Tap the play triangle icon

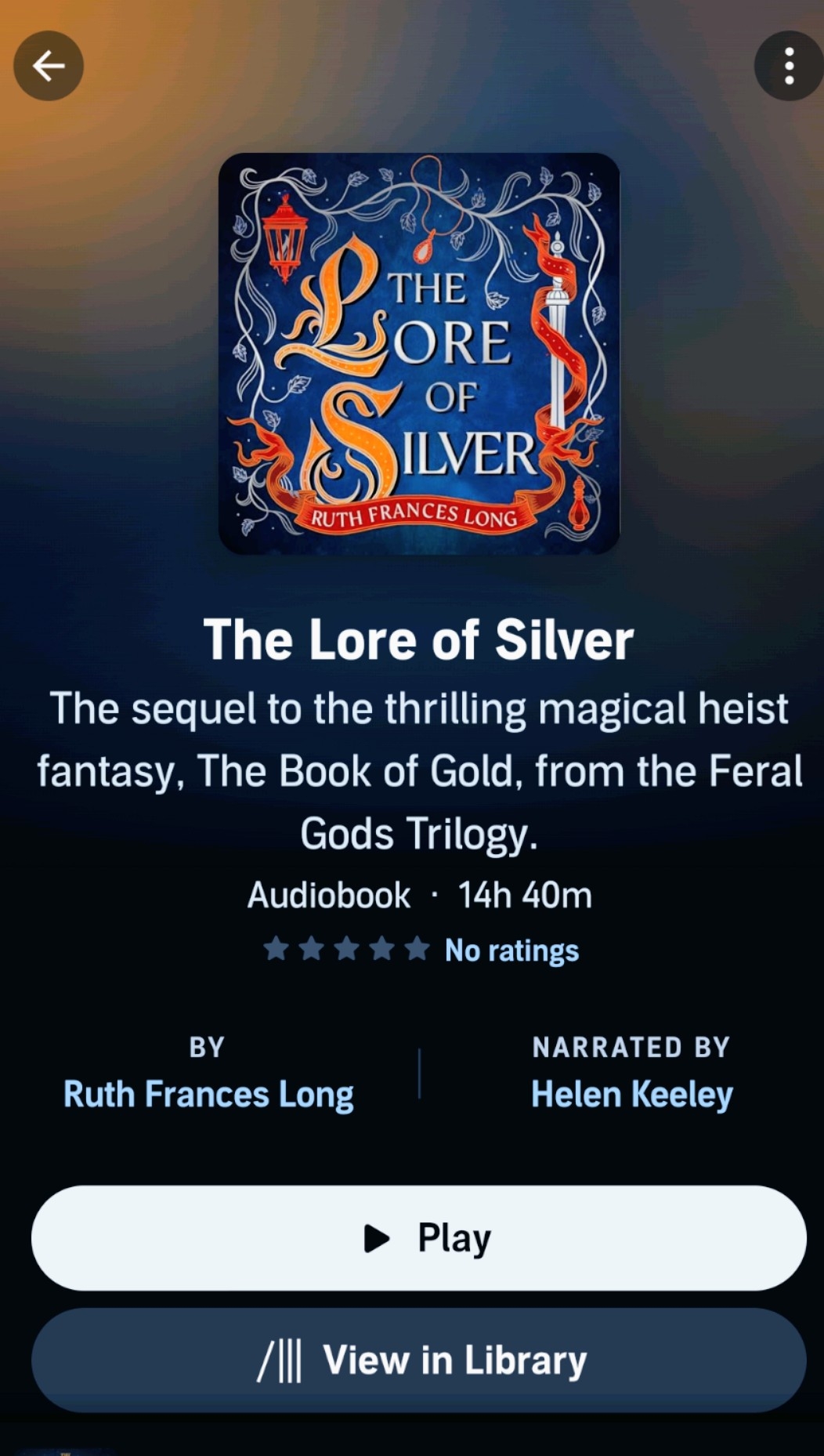tap(377, 1238)
